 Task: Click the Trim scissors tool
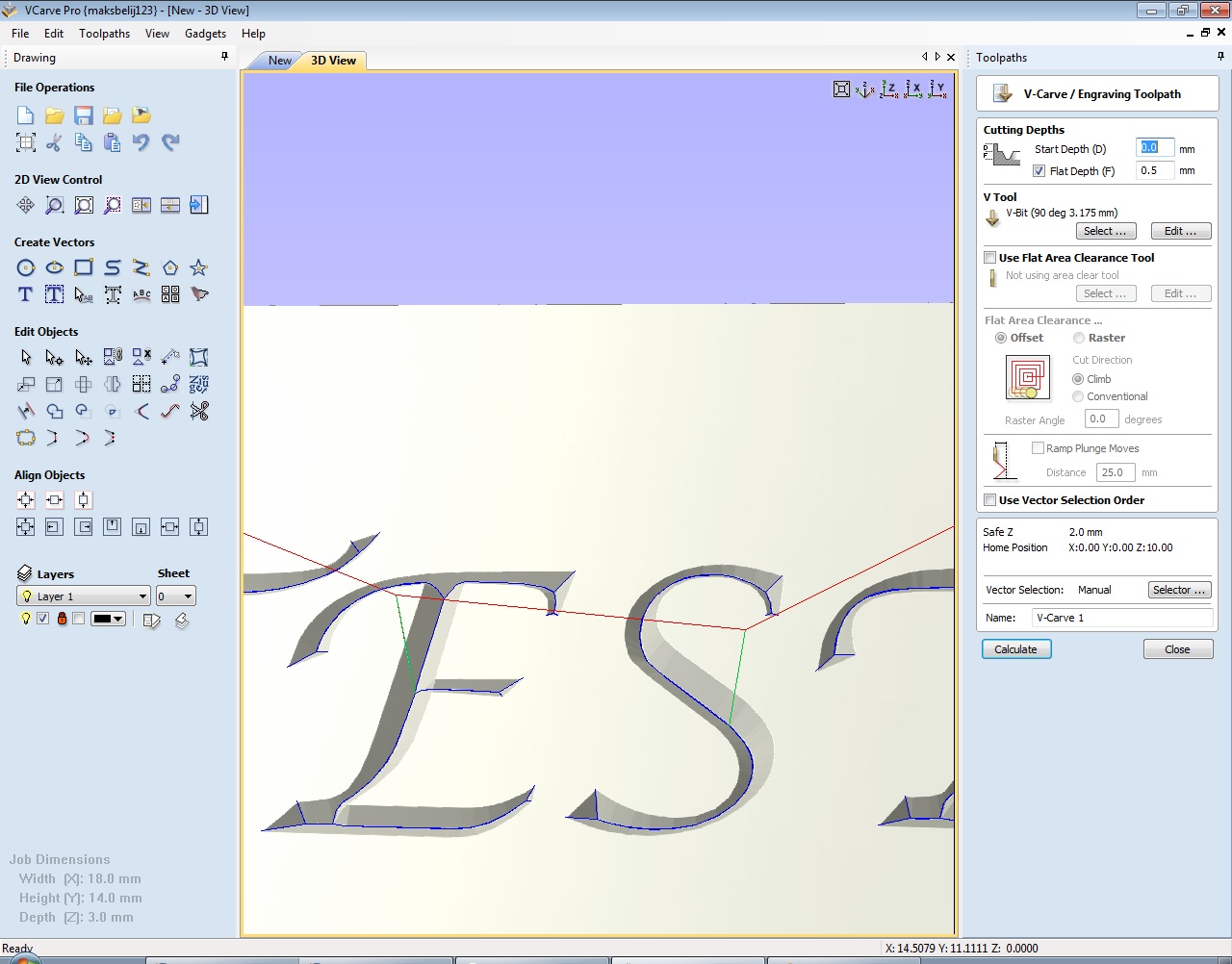(199, 411)
